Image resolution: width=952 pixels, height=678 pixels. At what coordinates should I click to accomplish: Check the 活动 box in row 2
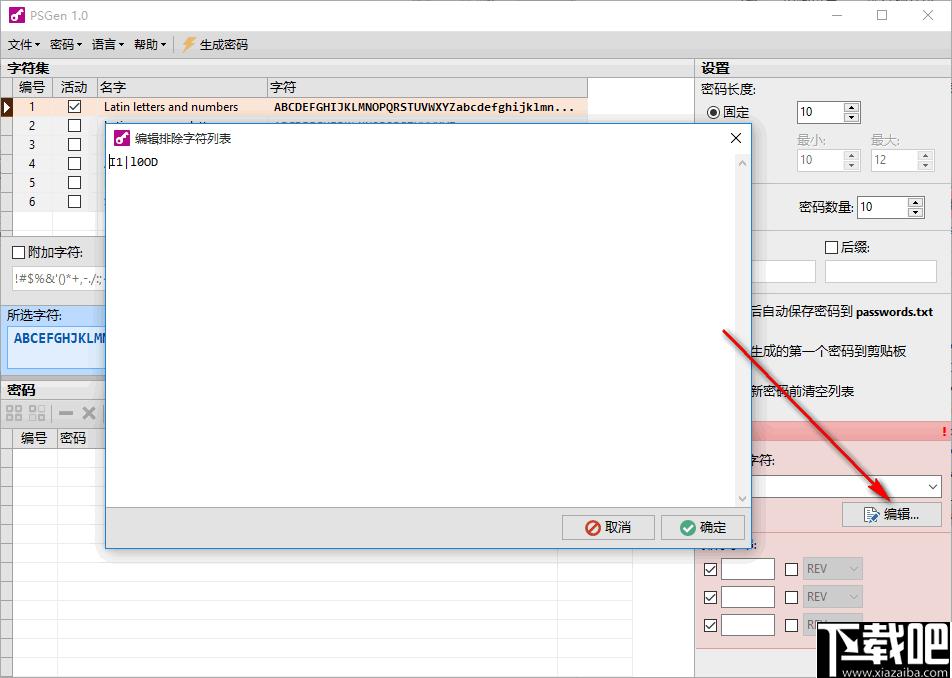(x=74, y=126)
